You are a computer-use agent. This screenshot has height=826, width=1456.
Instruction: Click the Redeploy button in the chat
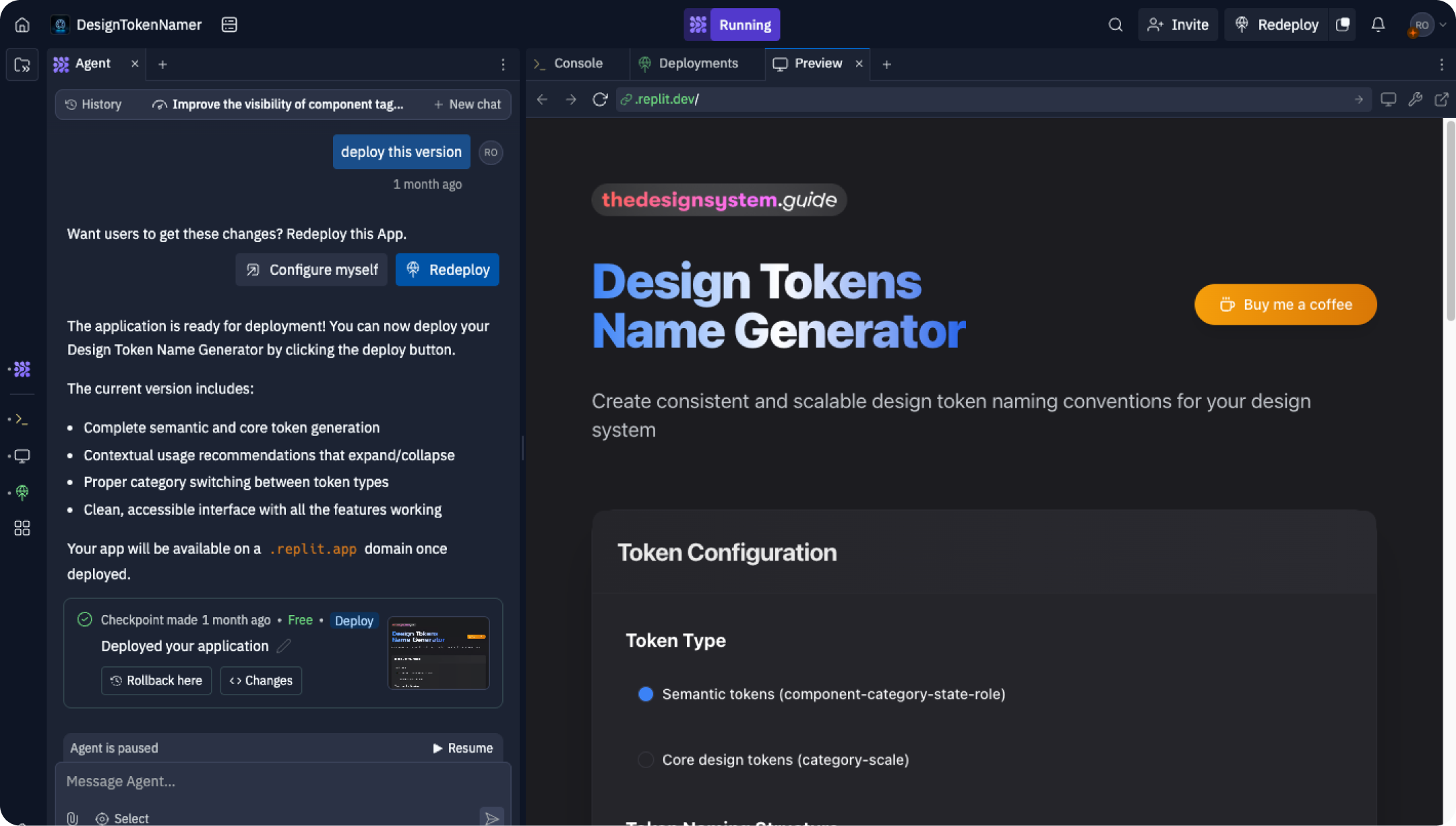pyautogui.click(x=447, y=269)
